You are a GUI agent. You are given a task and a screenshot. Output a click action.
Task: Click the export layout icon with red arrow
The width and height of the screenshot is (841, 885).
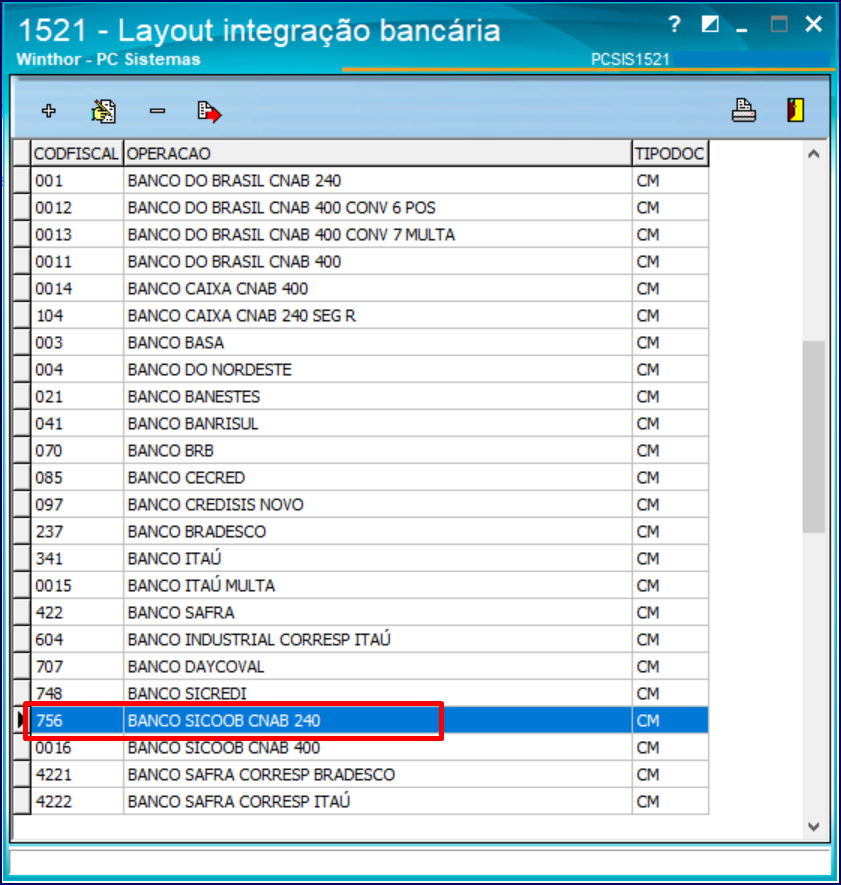coord(209,112)
